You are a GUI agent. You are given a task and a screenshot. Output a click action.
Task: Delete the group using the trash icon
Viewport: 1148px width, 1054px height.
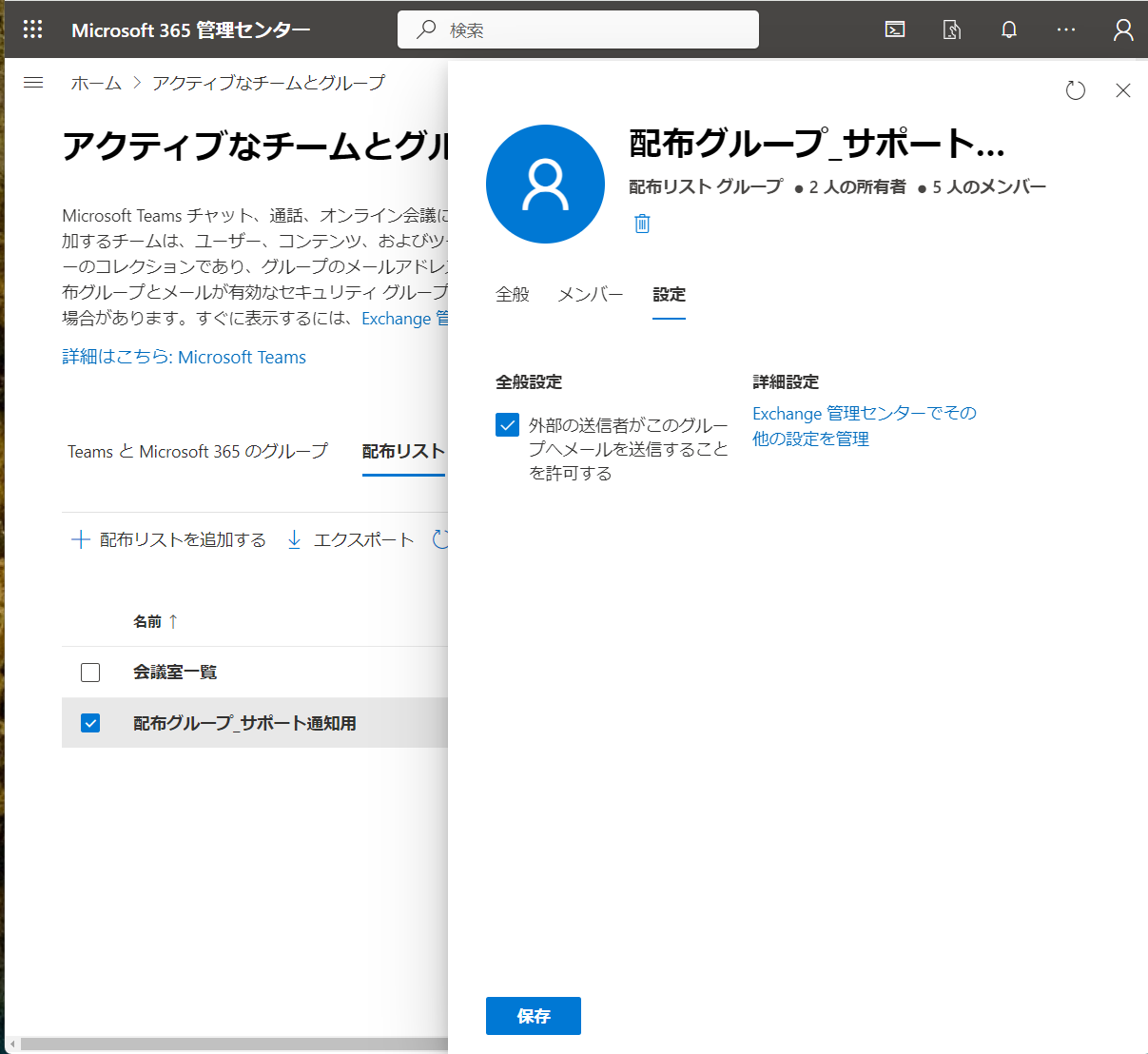pyautogui.click(x=642, y=224)
